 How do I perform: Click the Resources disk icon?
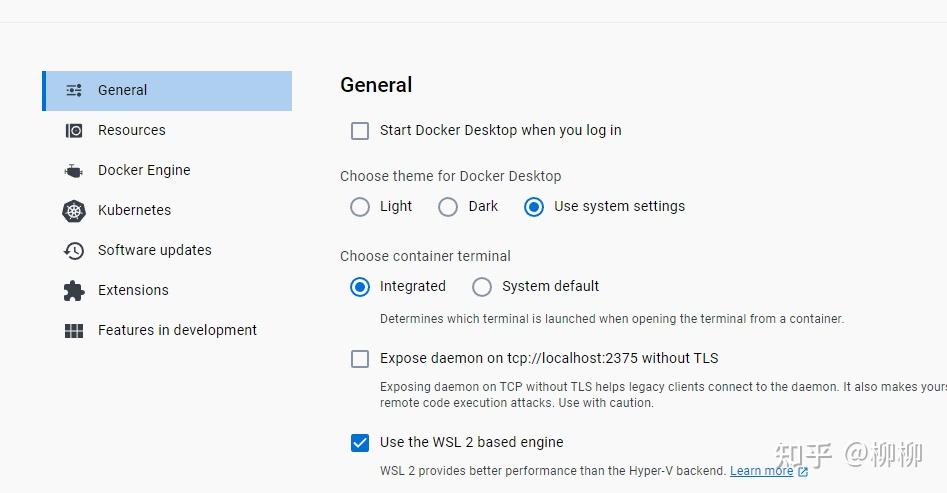click(74, 130)
